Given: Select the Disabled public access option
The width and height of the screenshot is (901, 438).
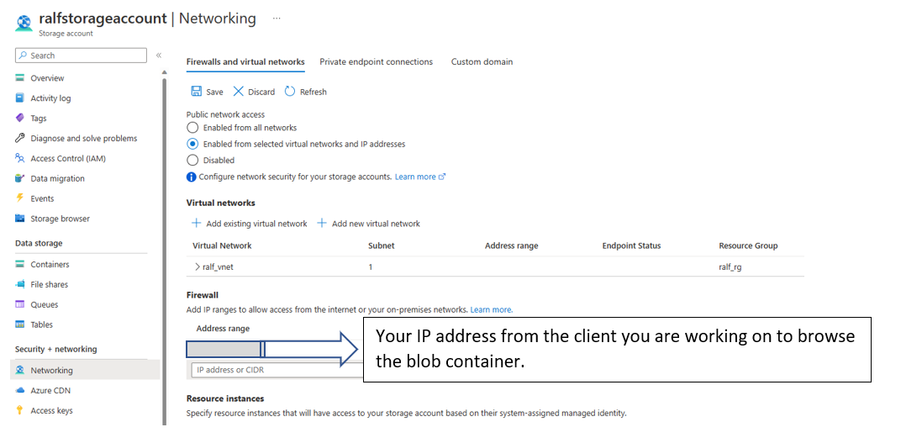Looking at the screenshot, I should 192,160.
